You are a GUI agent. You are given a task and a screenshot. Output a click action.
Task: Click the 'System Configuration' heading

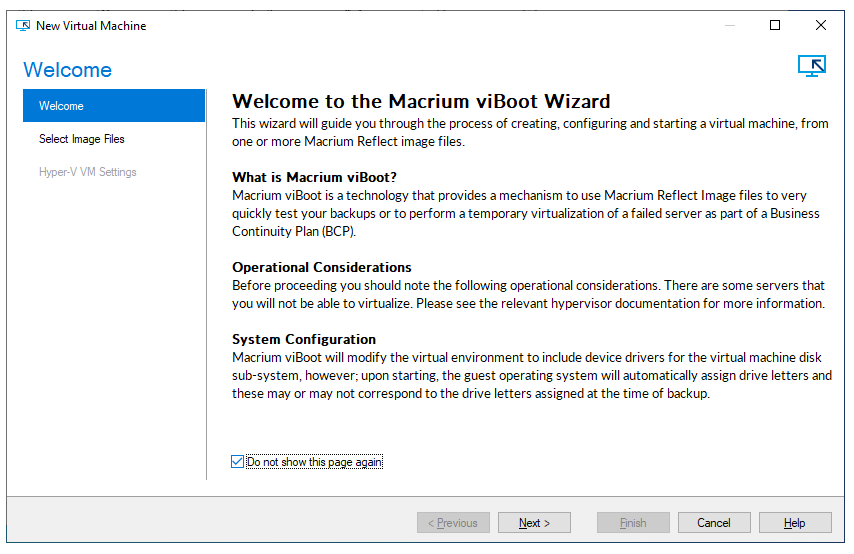[304, 339]
